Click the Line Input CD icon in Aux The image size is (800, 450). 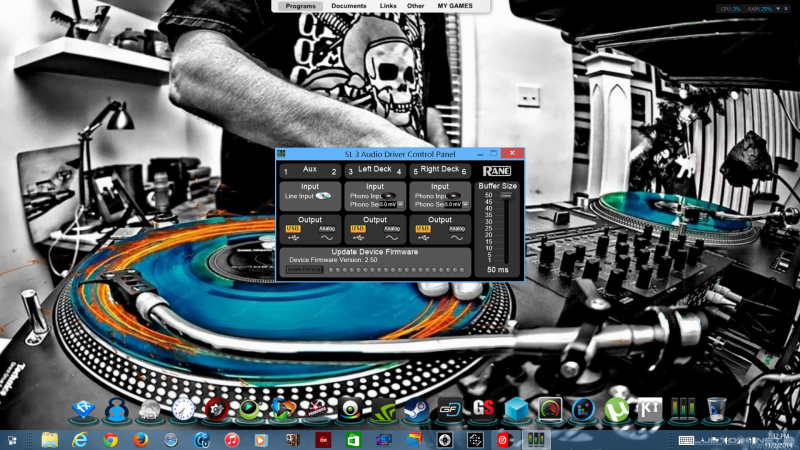(323, 196)
